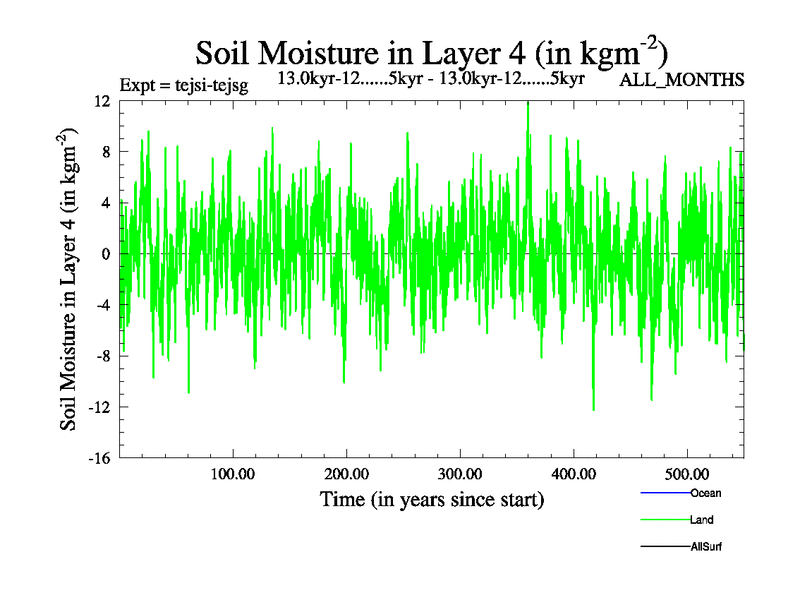Click the 400.00 x-axis tick label
This screenshot has height=600, width=800.
[x=573, y=473]
